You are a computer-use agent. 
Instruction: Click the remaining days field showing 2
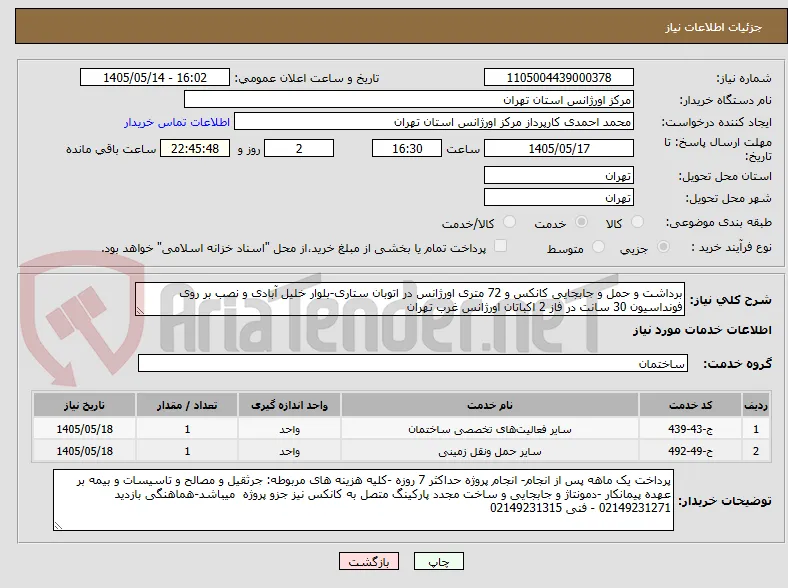(x=299, y=148)
